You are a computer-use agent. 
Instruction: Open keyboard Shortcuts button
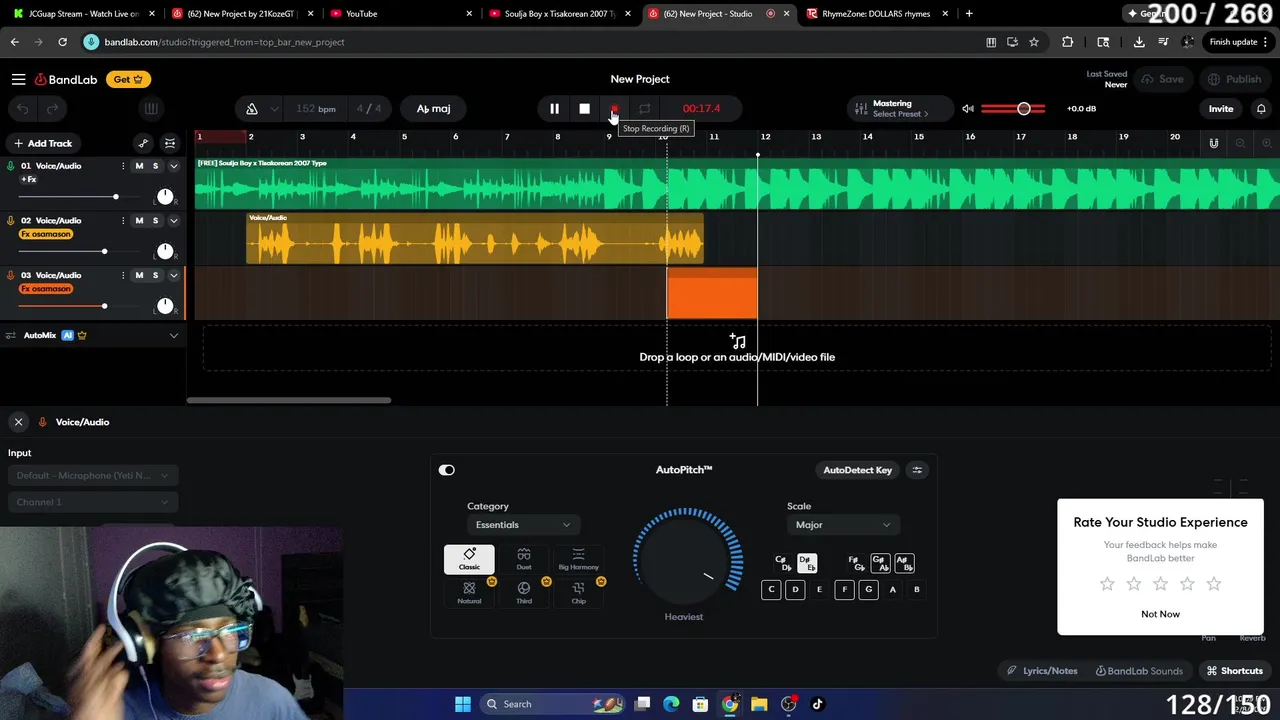1235,671
